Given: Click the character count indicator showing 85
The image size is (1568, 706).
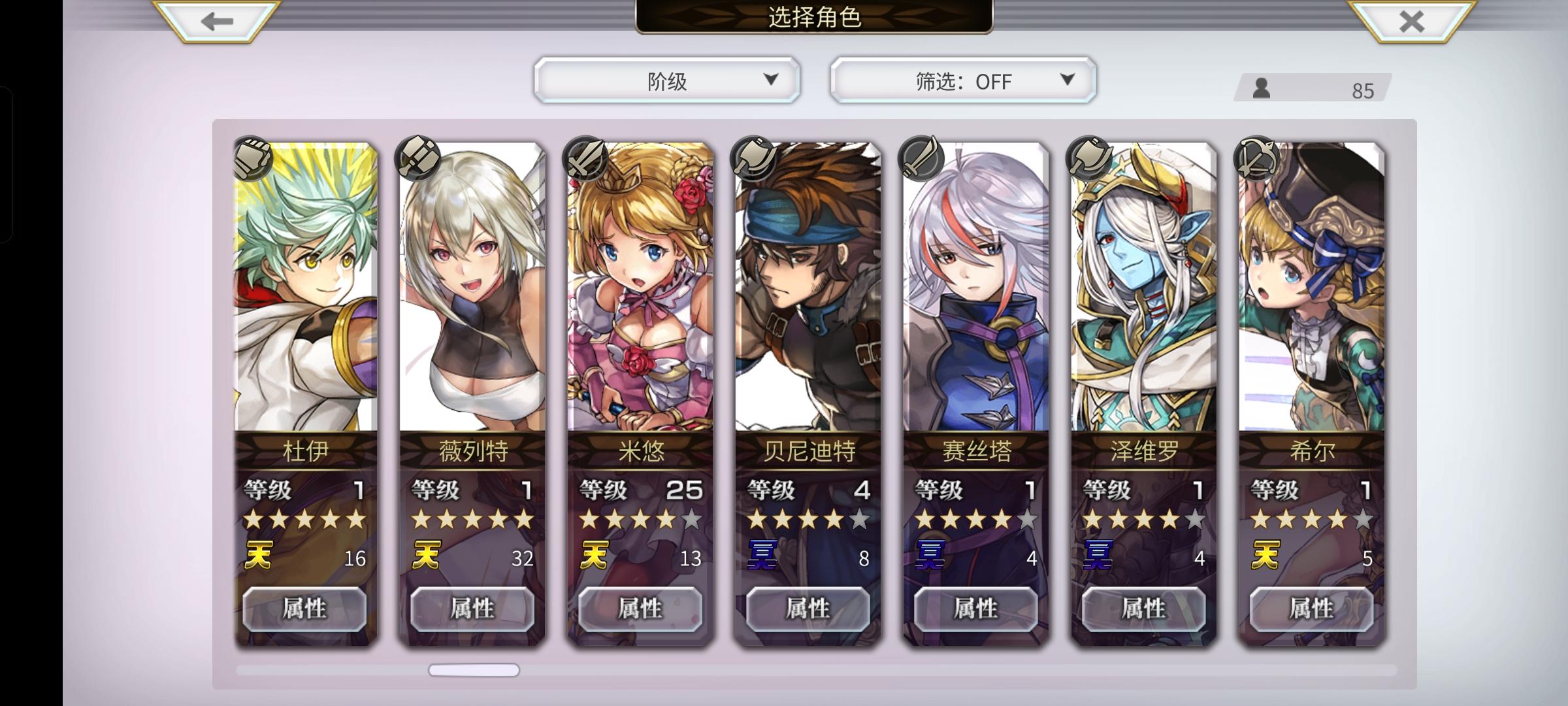Looking at the screenshot, I should tap(1313, 88).
